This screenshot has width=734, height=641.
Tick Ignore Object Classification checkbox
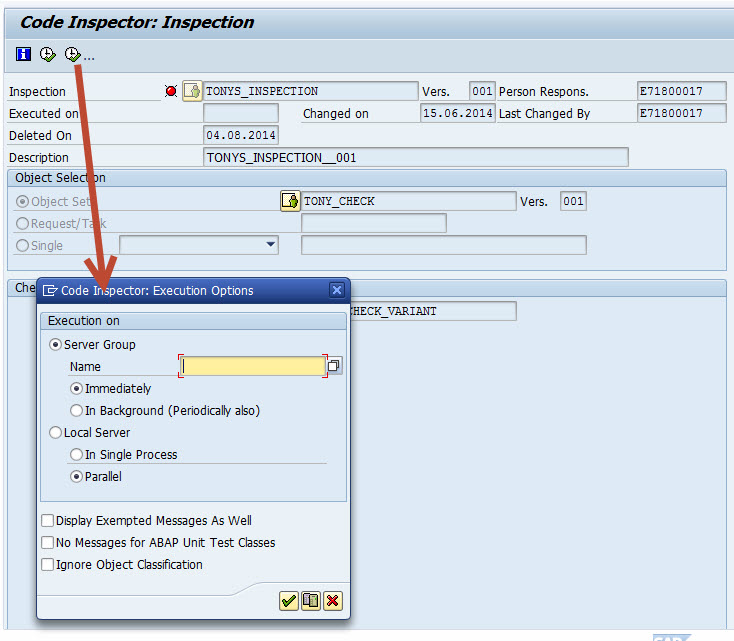[x=47, y=565]
